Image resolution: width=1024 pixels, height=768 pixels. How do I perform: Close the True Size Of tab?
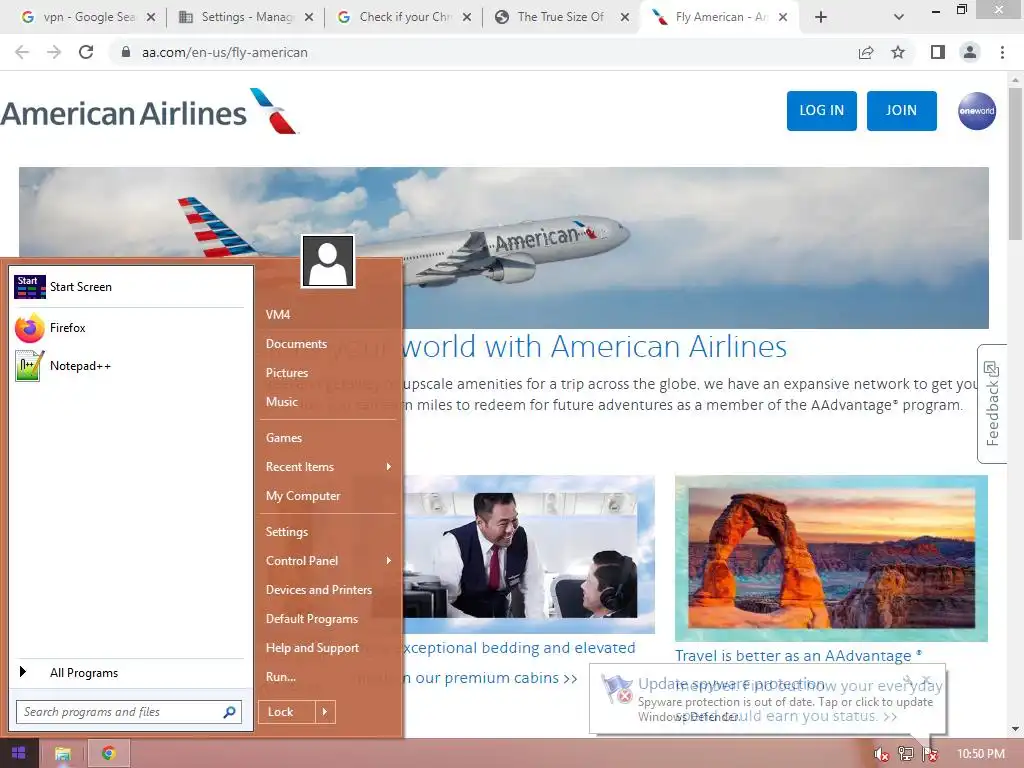pos(625,17)
